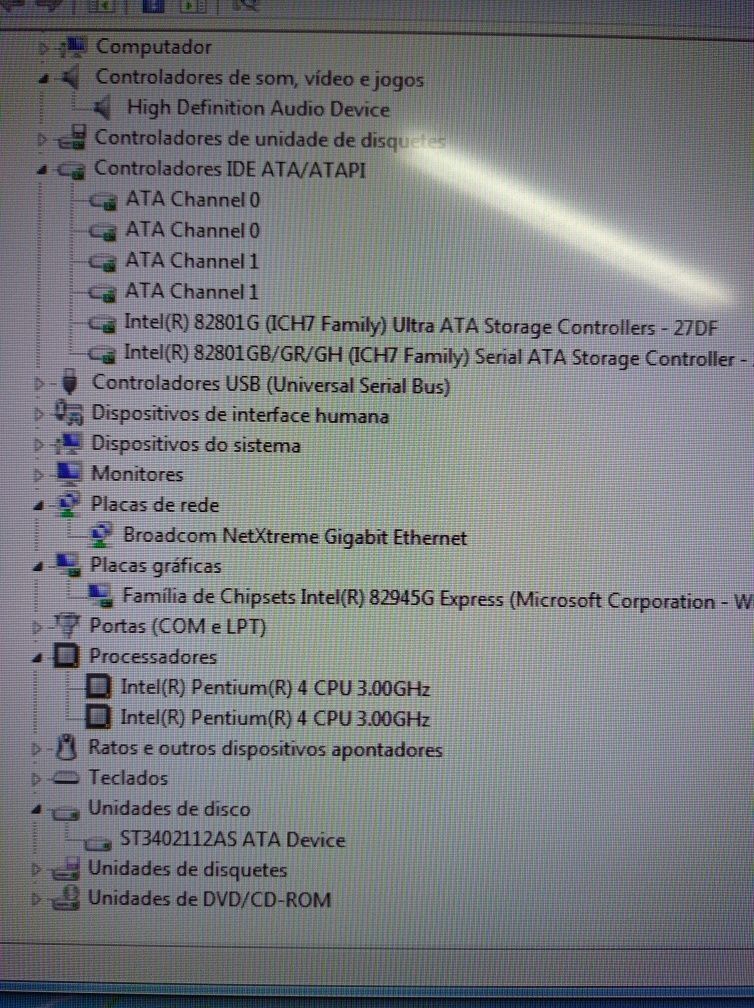Expand Unidades de DVD/CD-ROM node
This screenshot has width=754, height=1008.
(x=37, y=899)
